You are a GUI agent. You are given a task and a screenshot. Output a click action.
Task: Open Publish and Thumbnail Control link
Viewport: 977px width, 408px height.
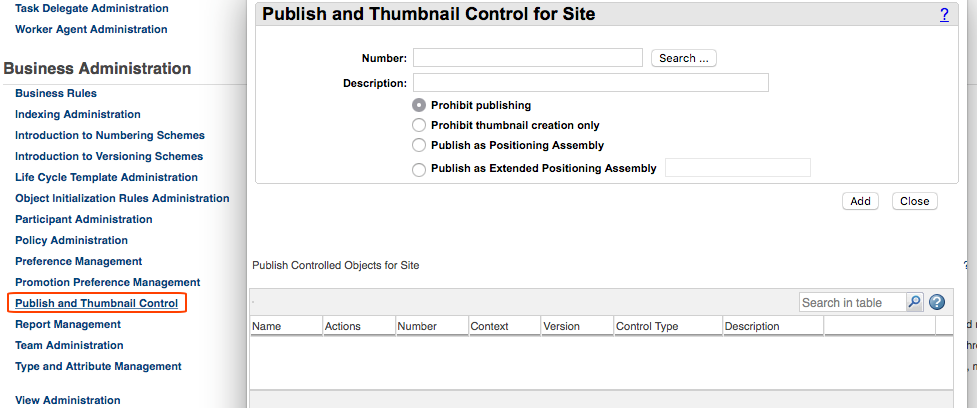click(x=96, y=303)
